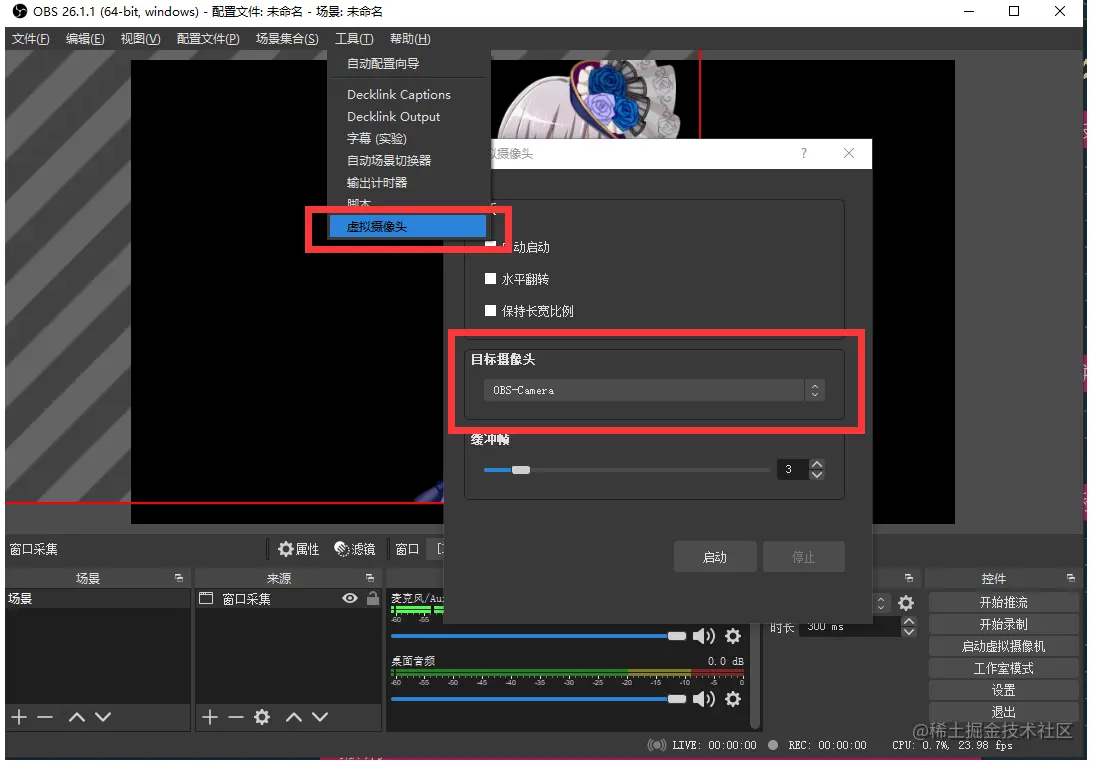Move scene down with arrow icon
Screen dimensions: 1096x764
(x=103, y=717)
